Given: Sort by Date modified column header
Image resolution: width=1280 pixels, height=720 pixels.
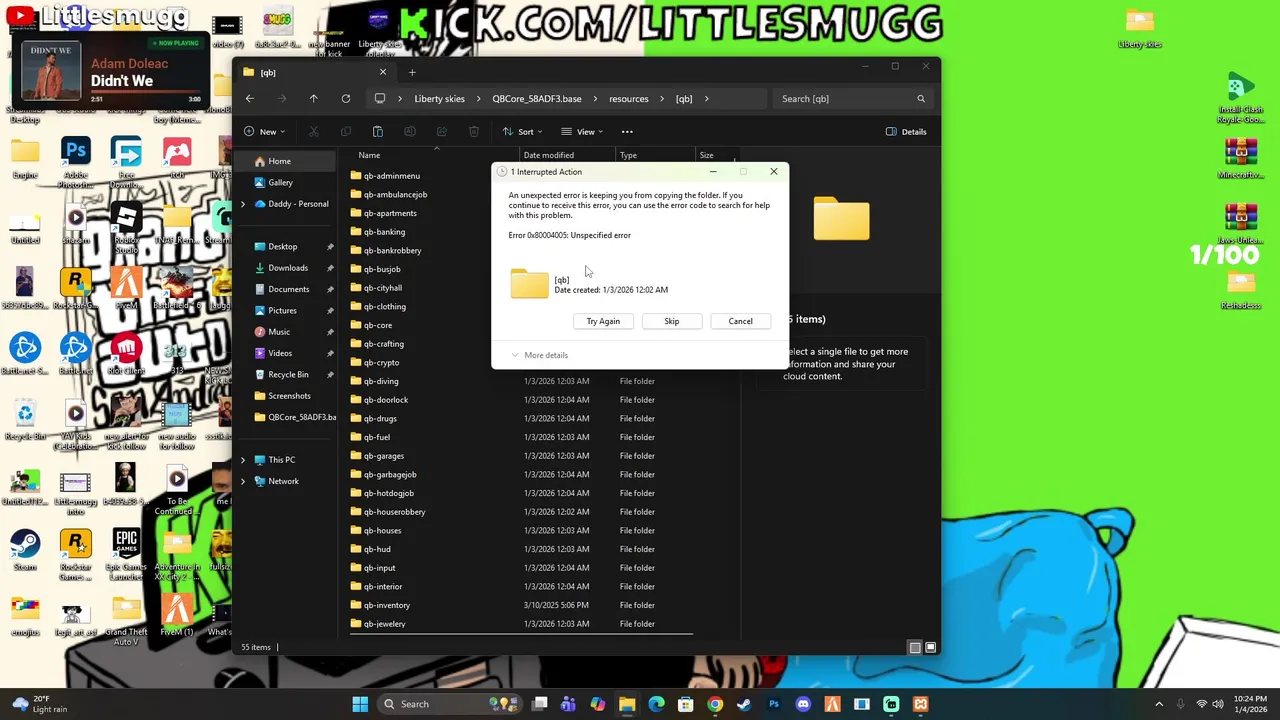Looking at the screenshot, I should [549, 155].
